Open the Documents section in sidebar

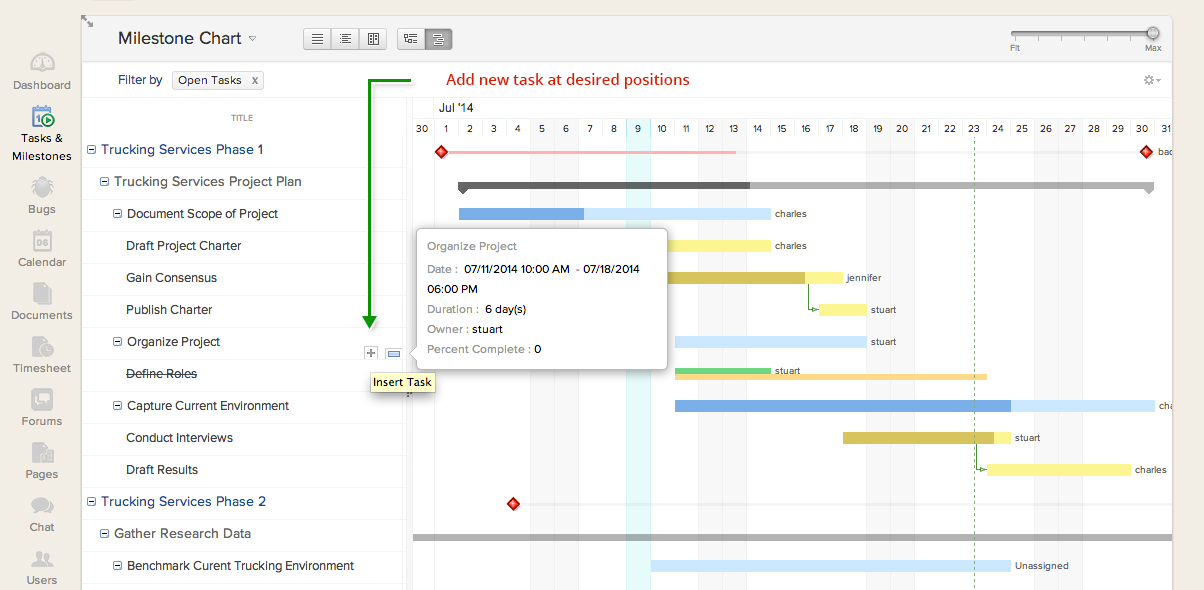coord(41,301)
